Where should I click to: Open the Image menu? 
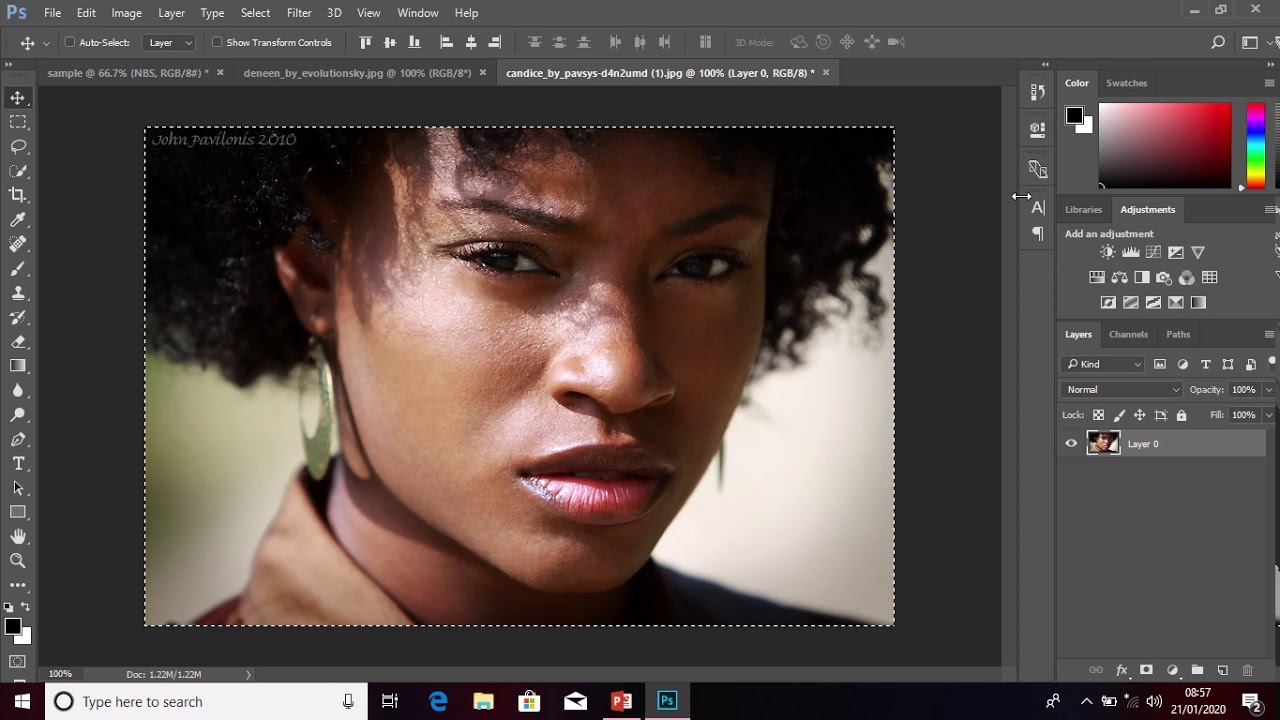click(x=126, y=13)
